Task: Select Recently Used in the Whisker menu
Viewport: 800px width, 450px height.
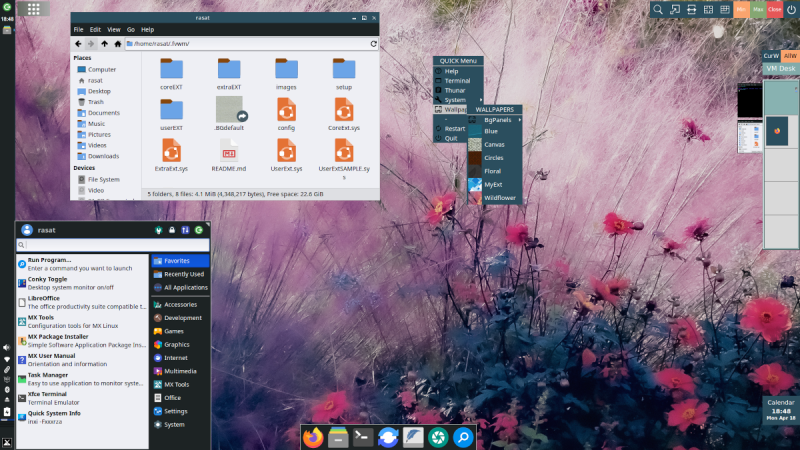Action: pos(180,274)
